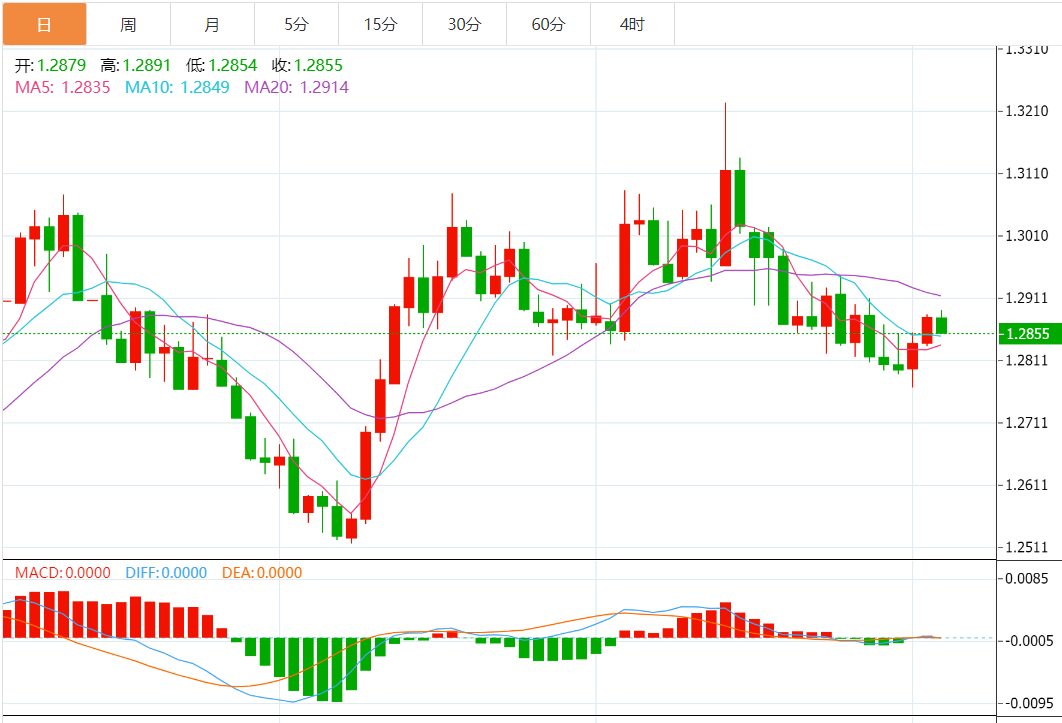Click the closing price 1.2855 value

tap(318, 65)
